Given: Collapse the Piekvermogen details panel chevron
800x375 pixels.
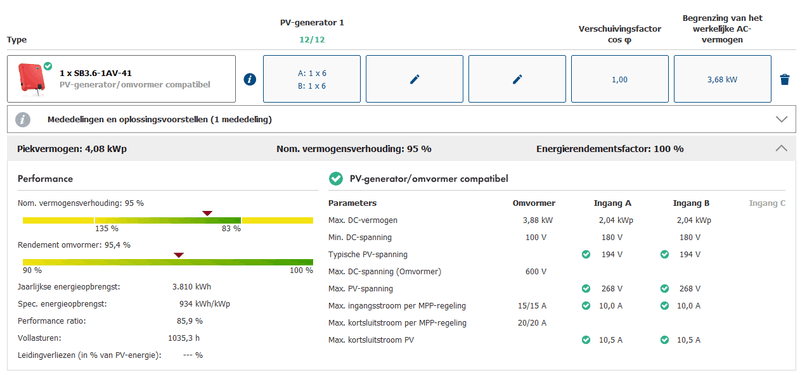Looking at the screenshot, I should [x=781, y=148].
